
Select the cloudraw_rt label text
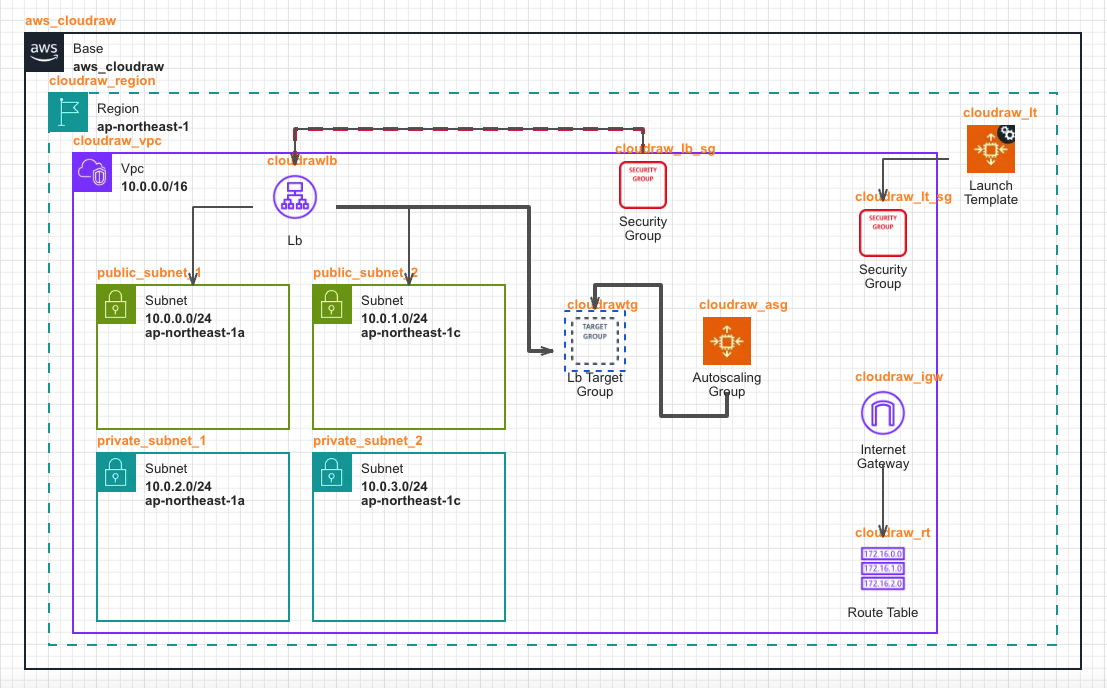(892, 533)
